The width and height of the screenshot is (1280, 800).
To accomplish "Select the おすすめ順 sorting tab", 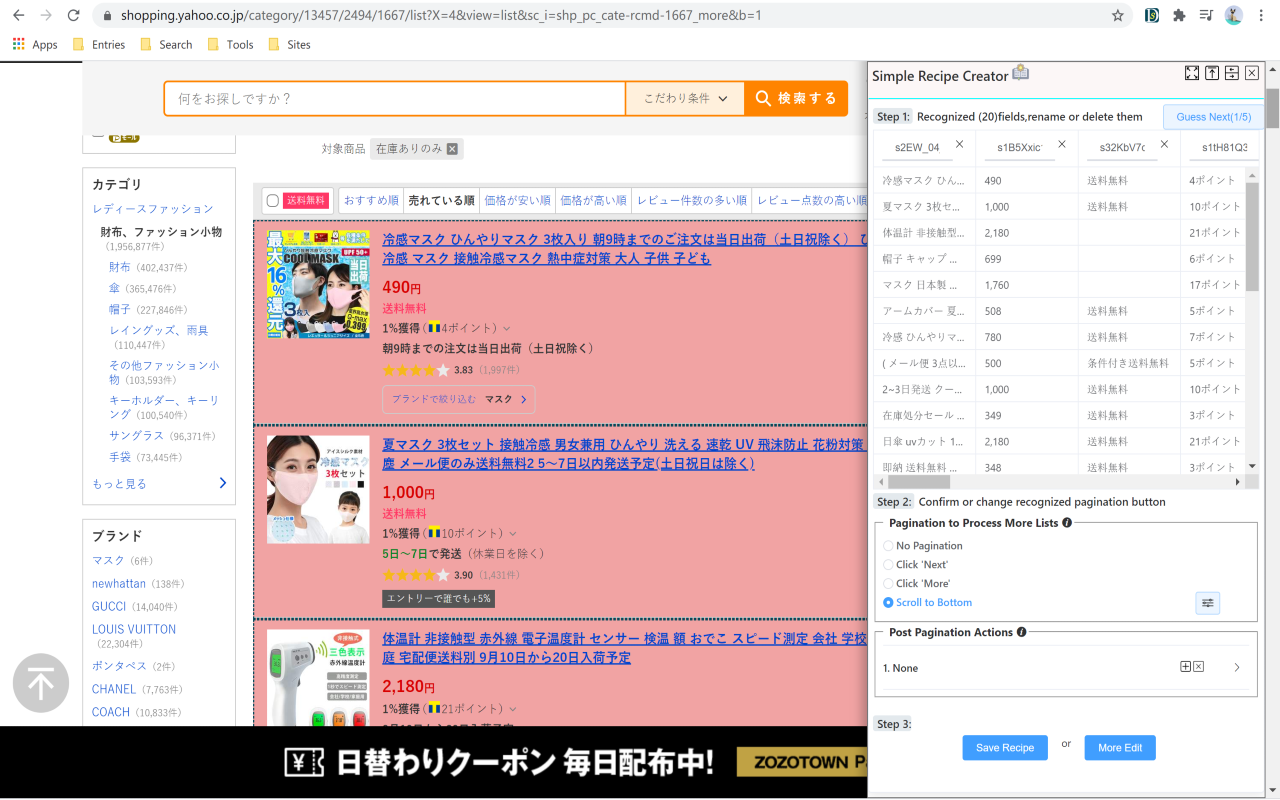I will pyautogui.click(x=370, y=199).
